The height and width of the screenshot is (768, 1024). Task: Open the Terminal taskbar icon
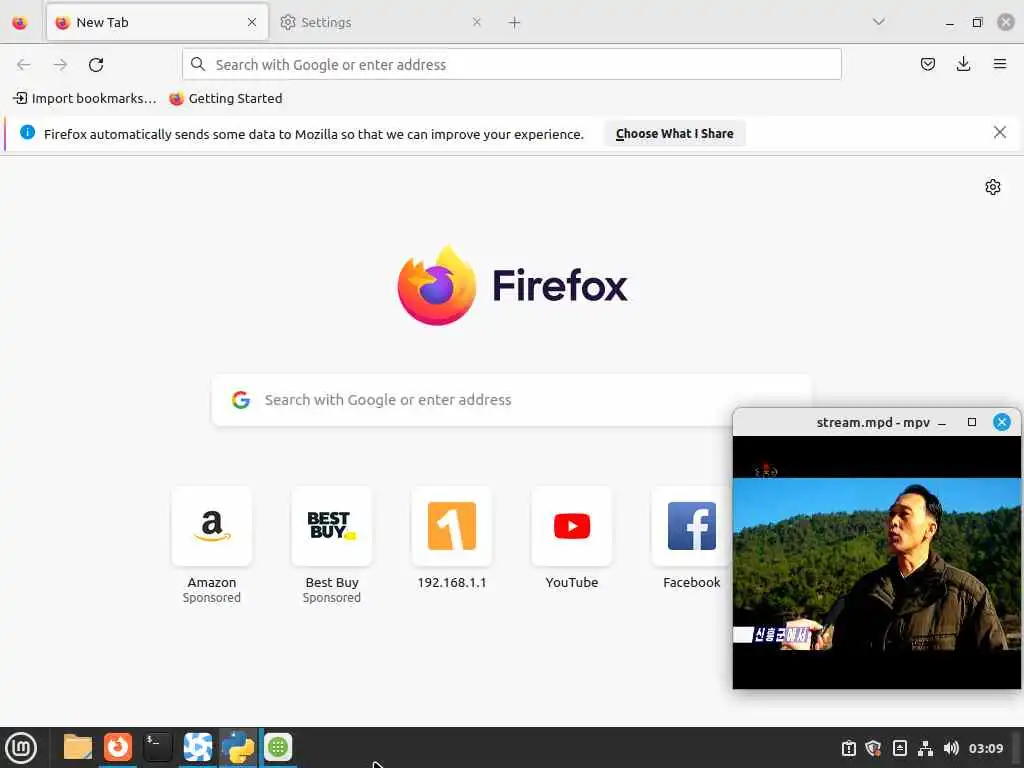point(157,747)
